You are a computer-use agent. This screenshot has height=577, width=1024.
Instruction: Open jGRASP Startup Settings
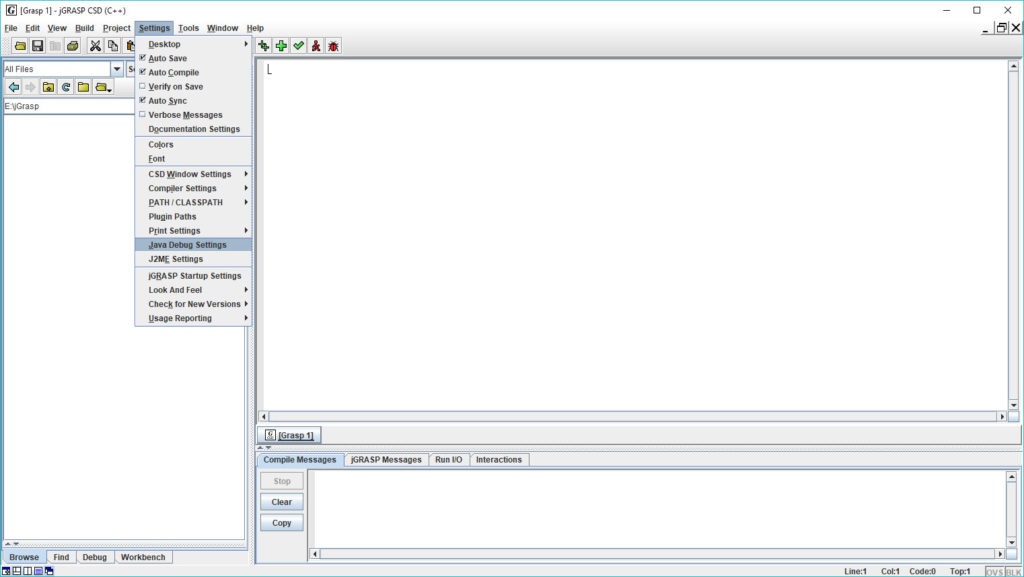193,276
